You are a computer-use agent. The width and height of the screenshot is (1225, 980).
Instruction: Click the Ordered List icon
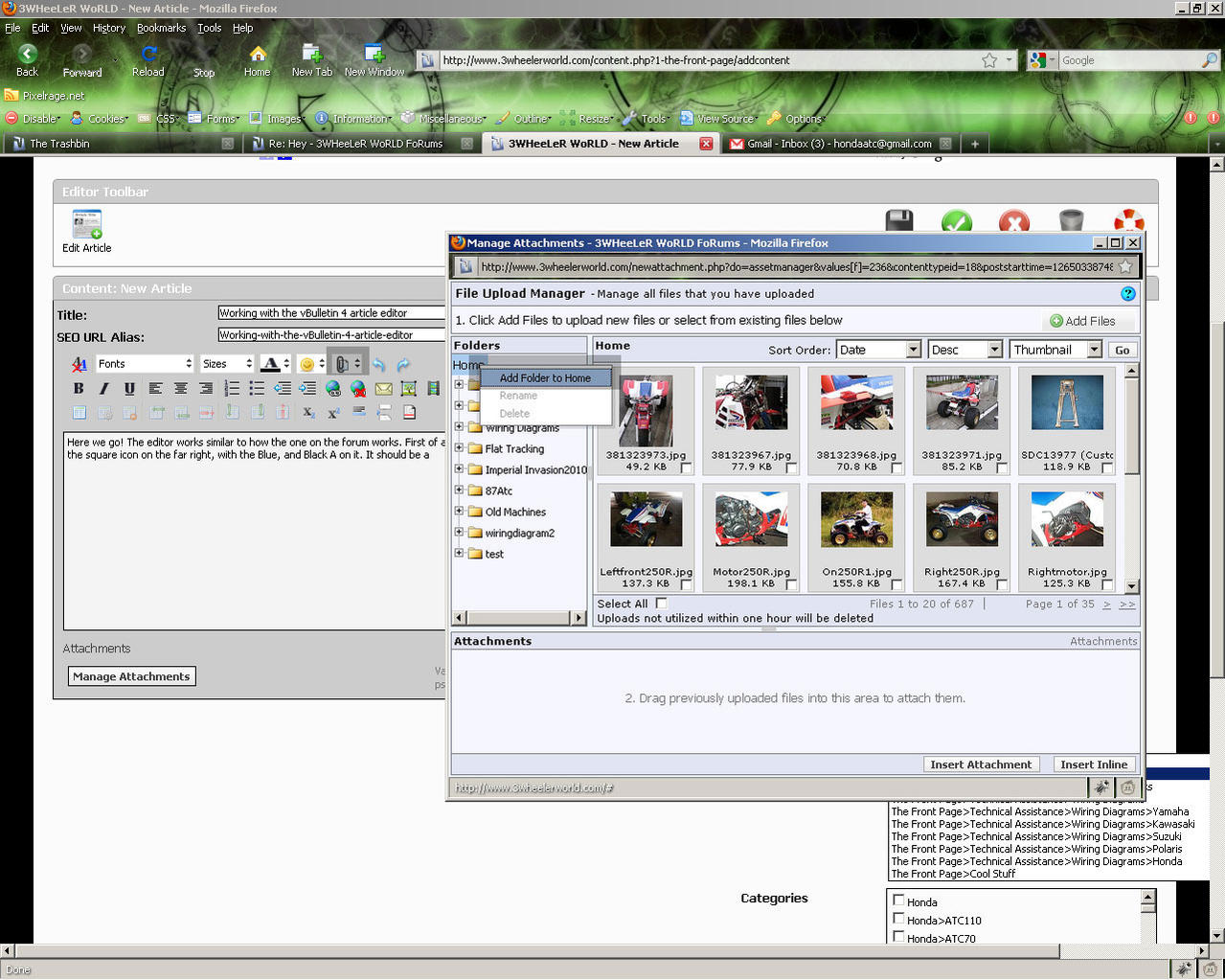[x=231, y=388]
